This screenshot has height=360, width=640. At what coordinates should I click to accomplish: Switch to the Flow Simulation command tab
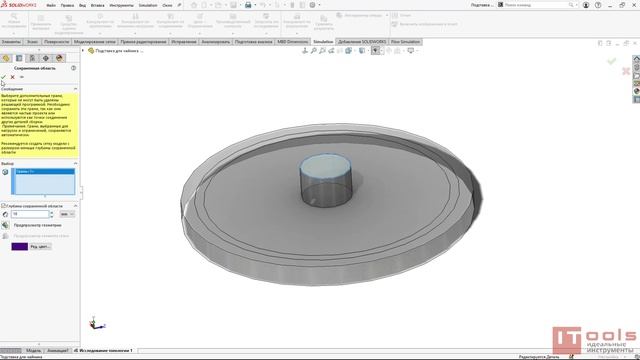(405, 42)
